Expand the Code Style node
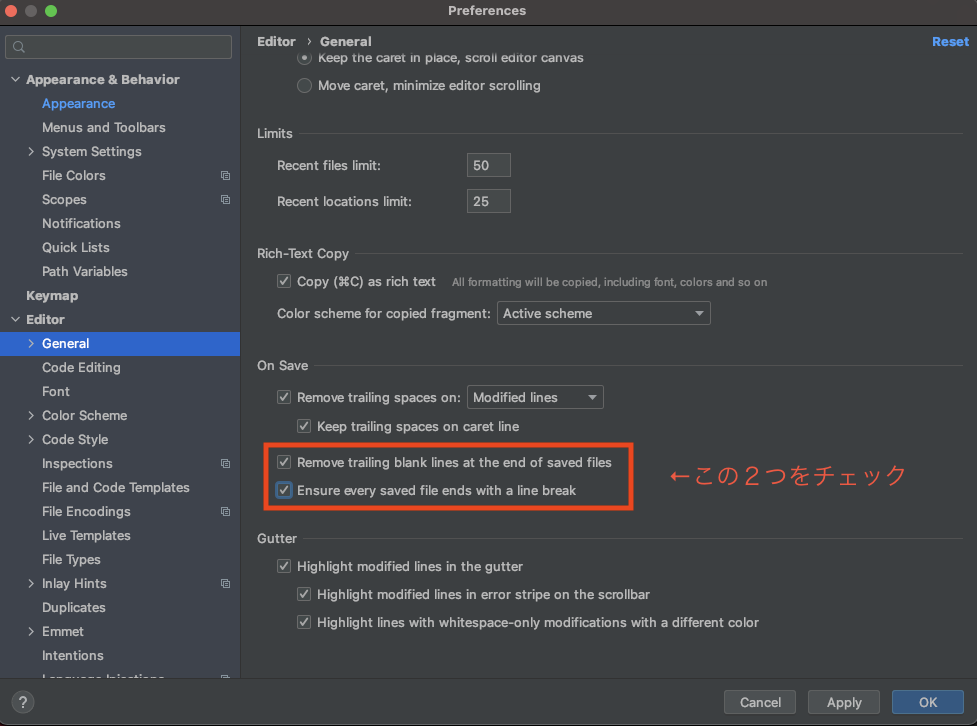This screenshot has height=726, width=977. [x=31, y=439]
